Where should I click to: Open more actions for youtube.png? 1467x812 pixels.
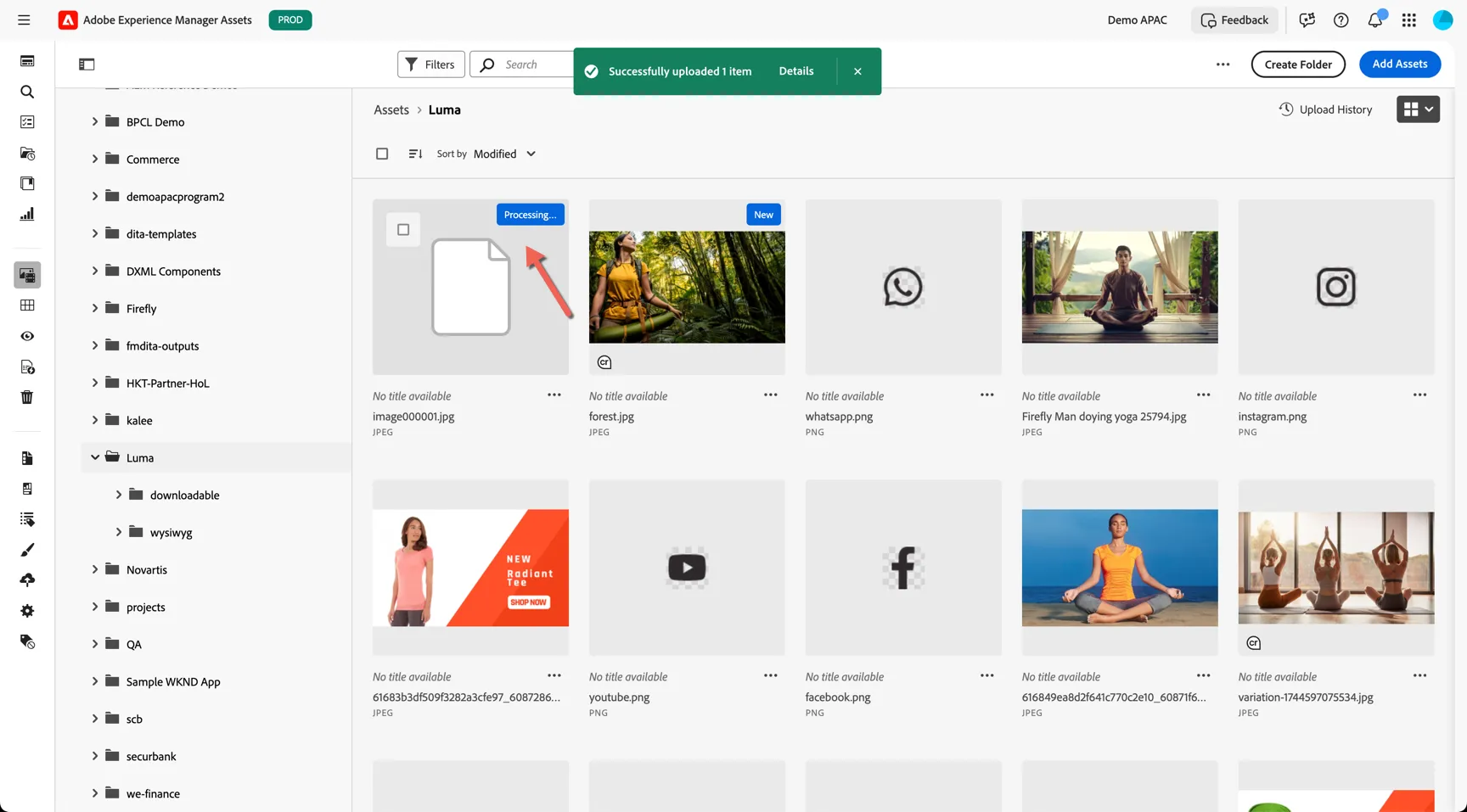771,675
